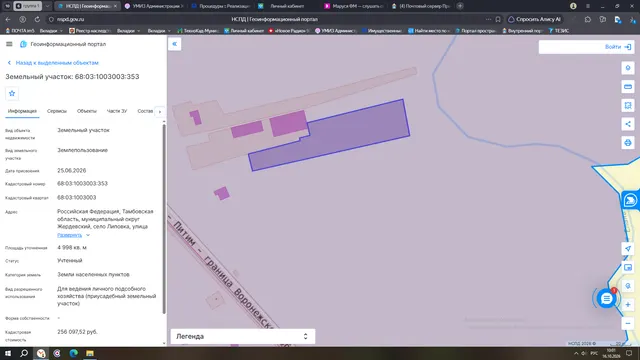Viewport: 640px width, 360px height.
Task: Open Microsoft Edge from taskbar
Action: tap(73, 353)
